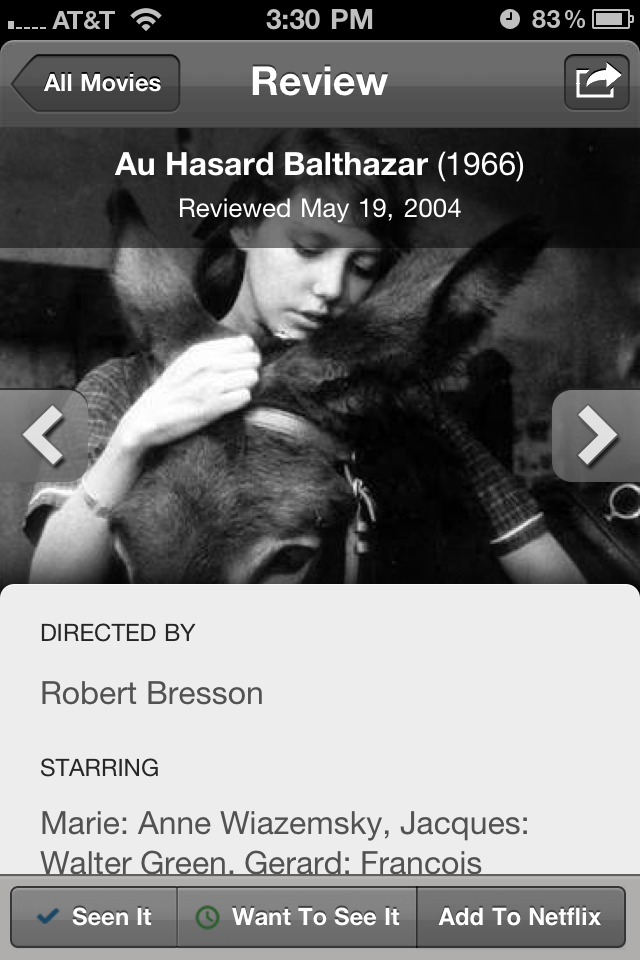640x960 pixels.
Task: Tap the blue checkmark icon
Action: 48,916
